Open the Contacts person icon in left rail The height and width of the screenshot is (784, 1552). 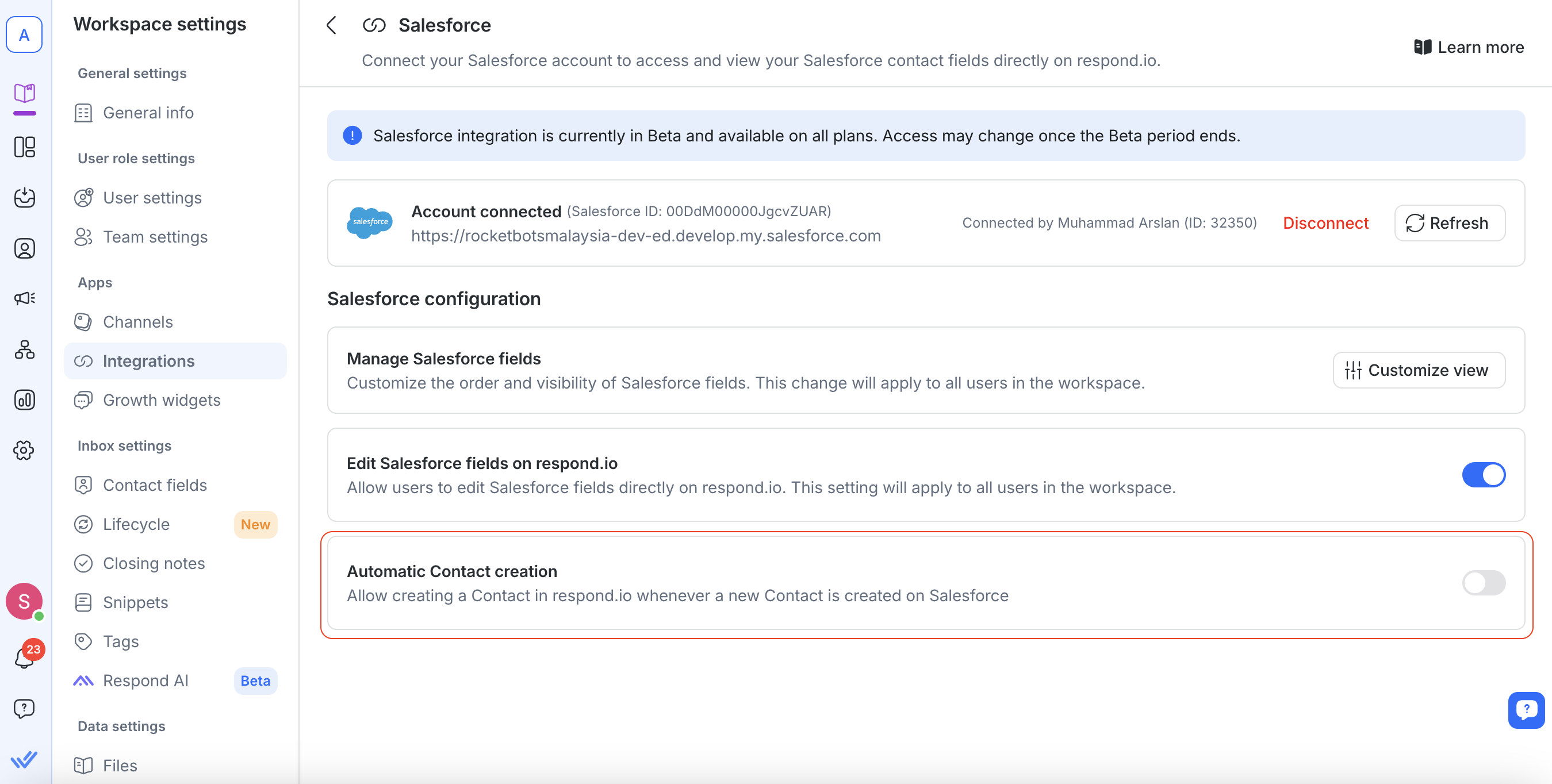24,248
